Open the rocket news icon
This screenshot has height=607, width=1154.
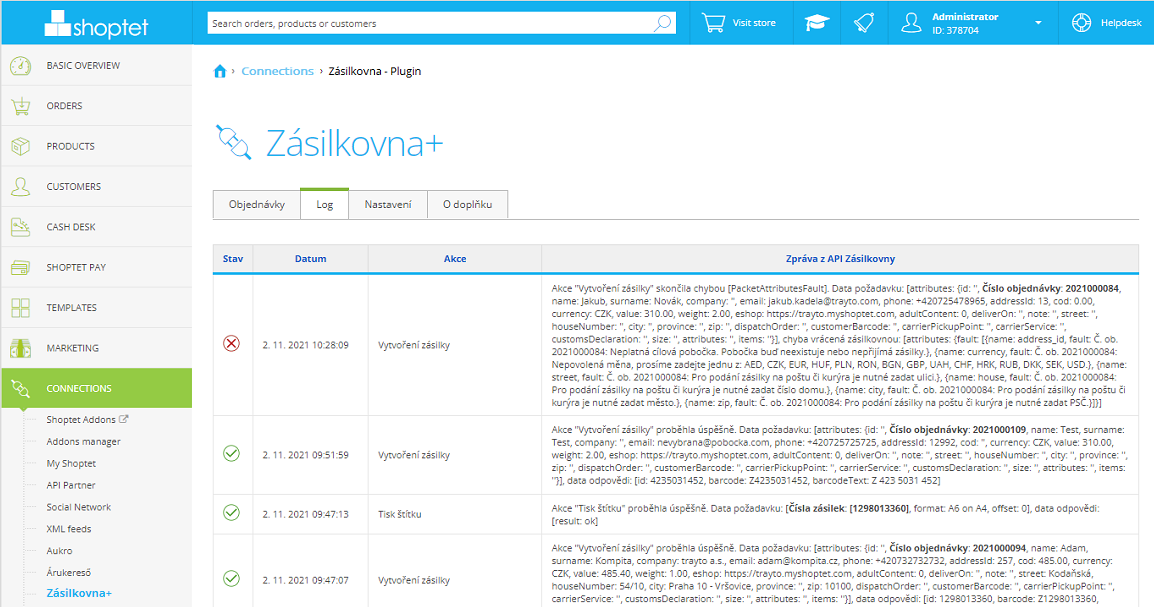864,23
